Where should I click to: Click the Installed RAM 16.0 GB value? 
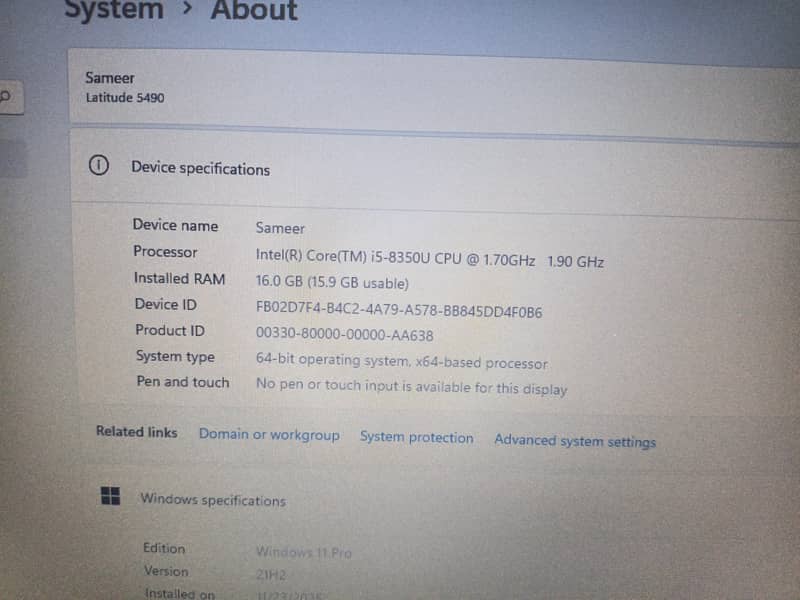click(332, 283)
